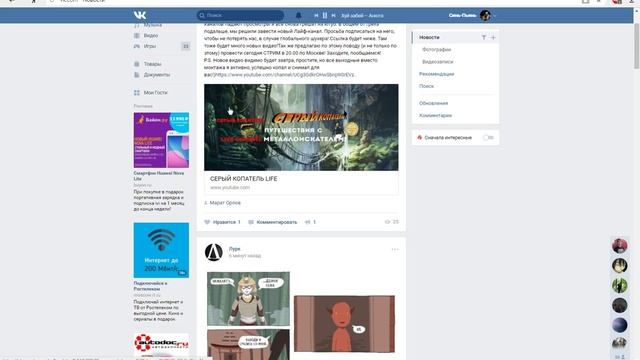
Task: Open the СЕРЫЙ КОПАТЕЛЬ LIFE link title
Action: coord(243,179)
